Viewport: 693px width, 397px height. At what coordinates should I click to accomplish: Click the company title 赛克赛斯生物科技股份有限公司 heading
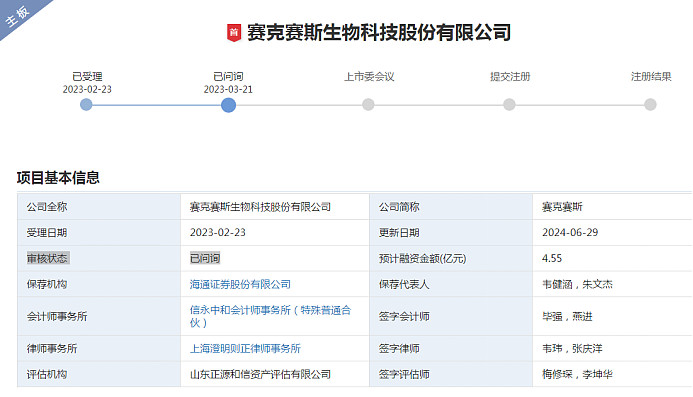click(x=379, y=33)
